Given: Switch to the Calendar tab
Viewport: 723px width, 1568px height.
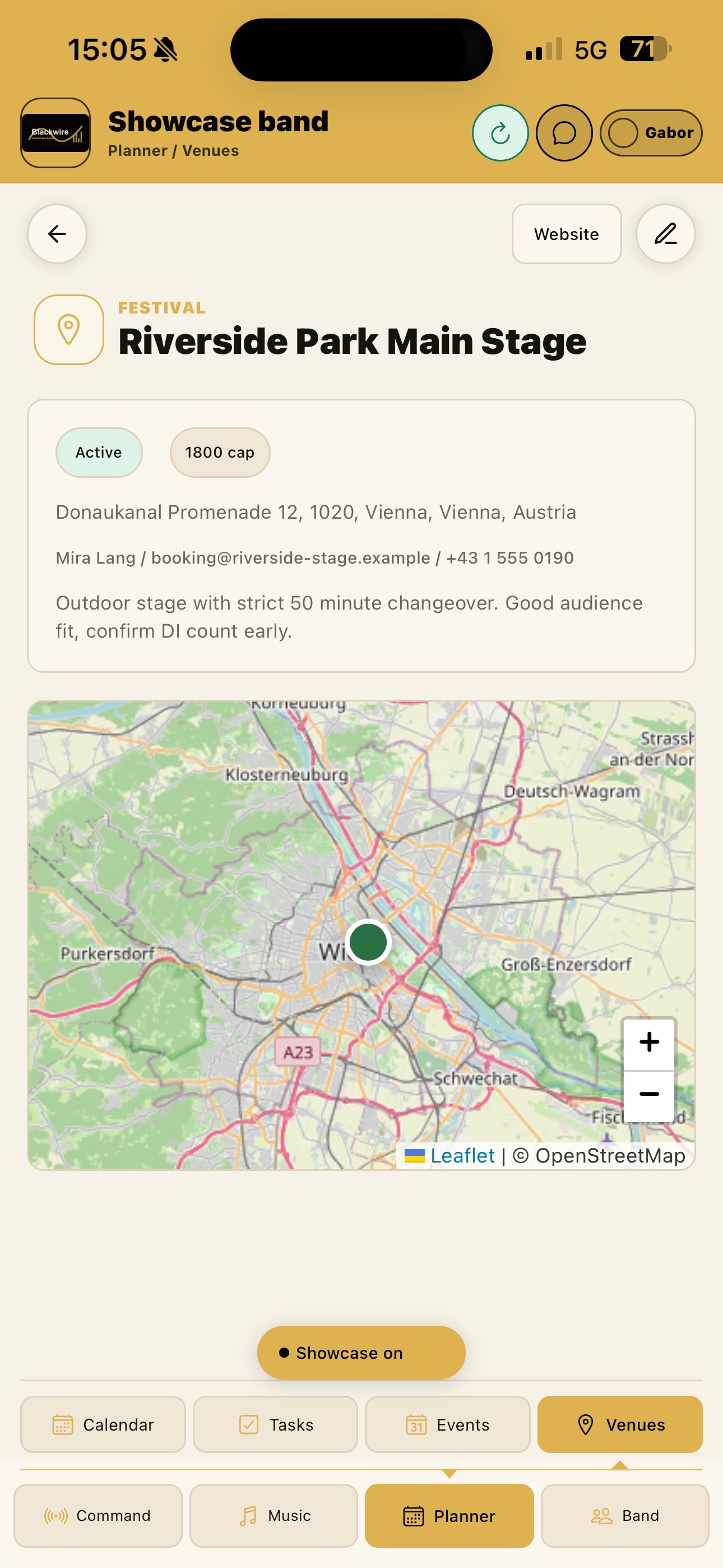Looking at the screenshot, I should pyautogui.click(x=103, y=1424).
